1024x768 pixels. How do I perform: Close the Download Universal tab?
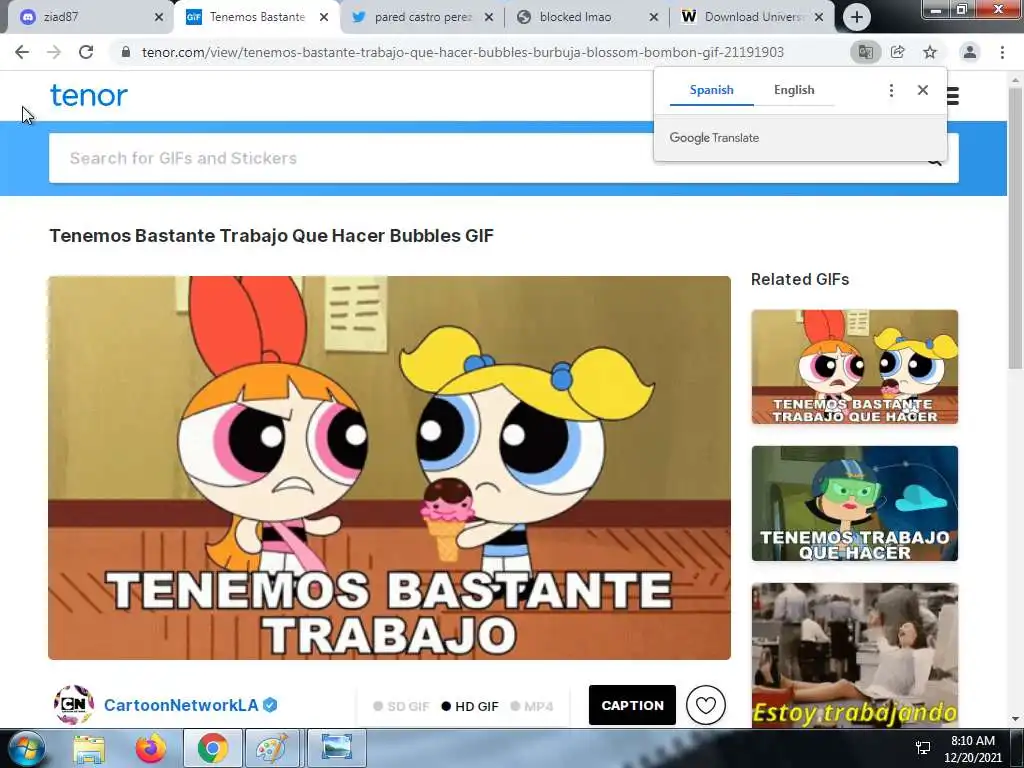coord(819,18)
